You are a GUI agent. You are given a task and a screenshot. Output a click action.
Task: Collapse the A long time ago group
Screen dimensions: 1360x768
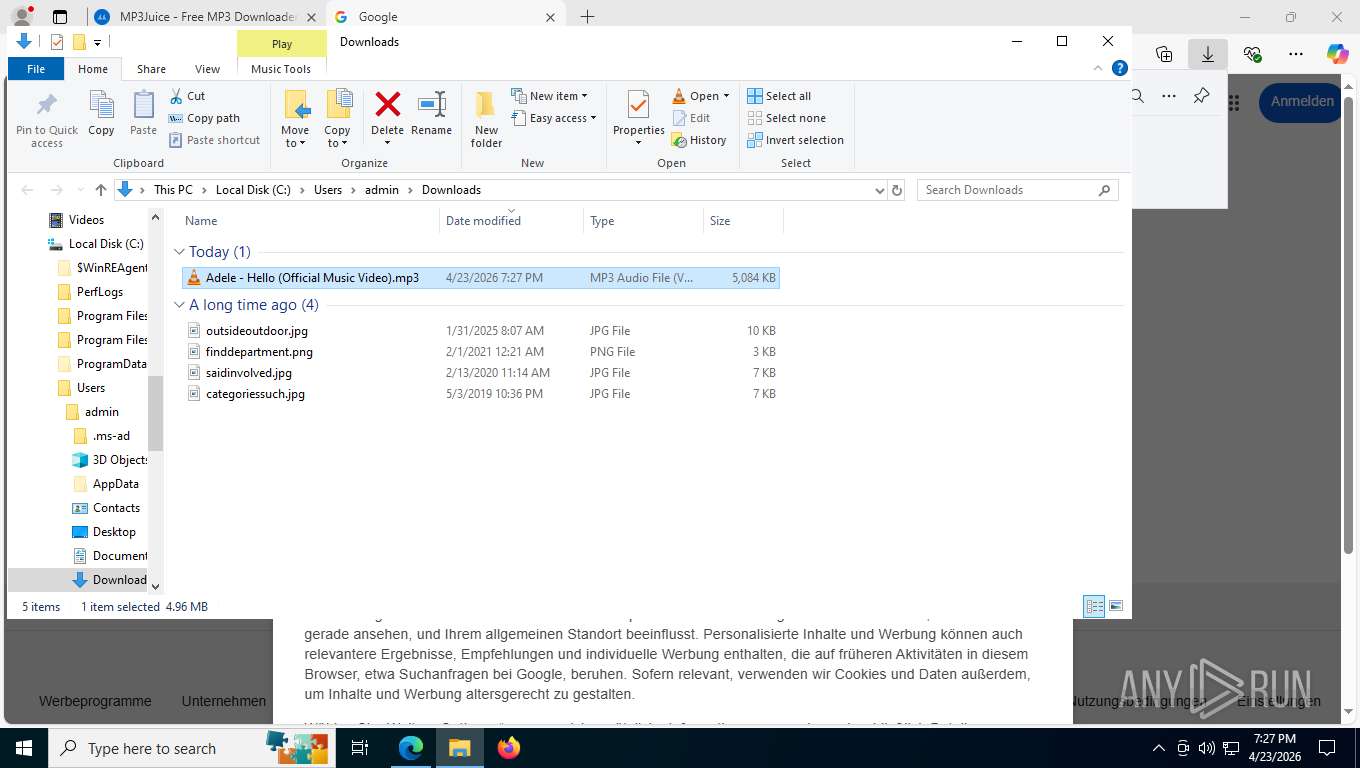click(x=180, y=305)
